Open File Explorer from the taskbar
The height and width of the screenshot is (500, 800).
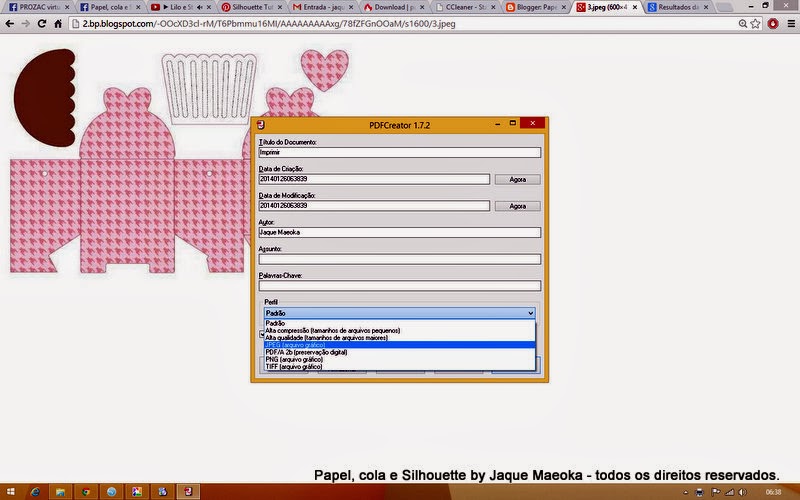pyautogui.click(x=61, y=492)
